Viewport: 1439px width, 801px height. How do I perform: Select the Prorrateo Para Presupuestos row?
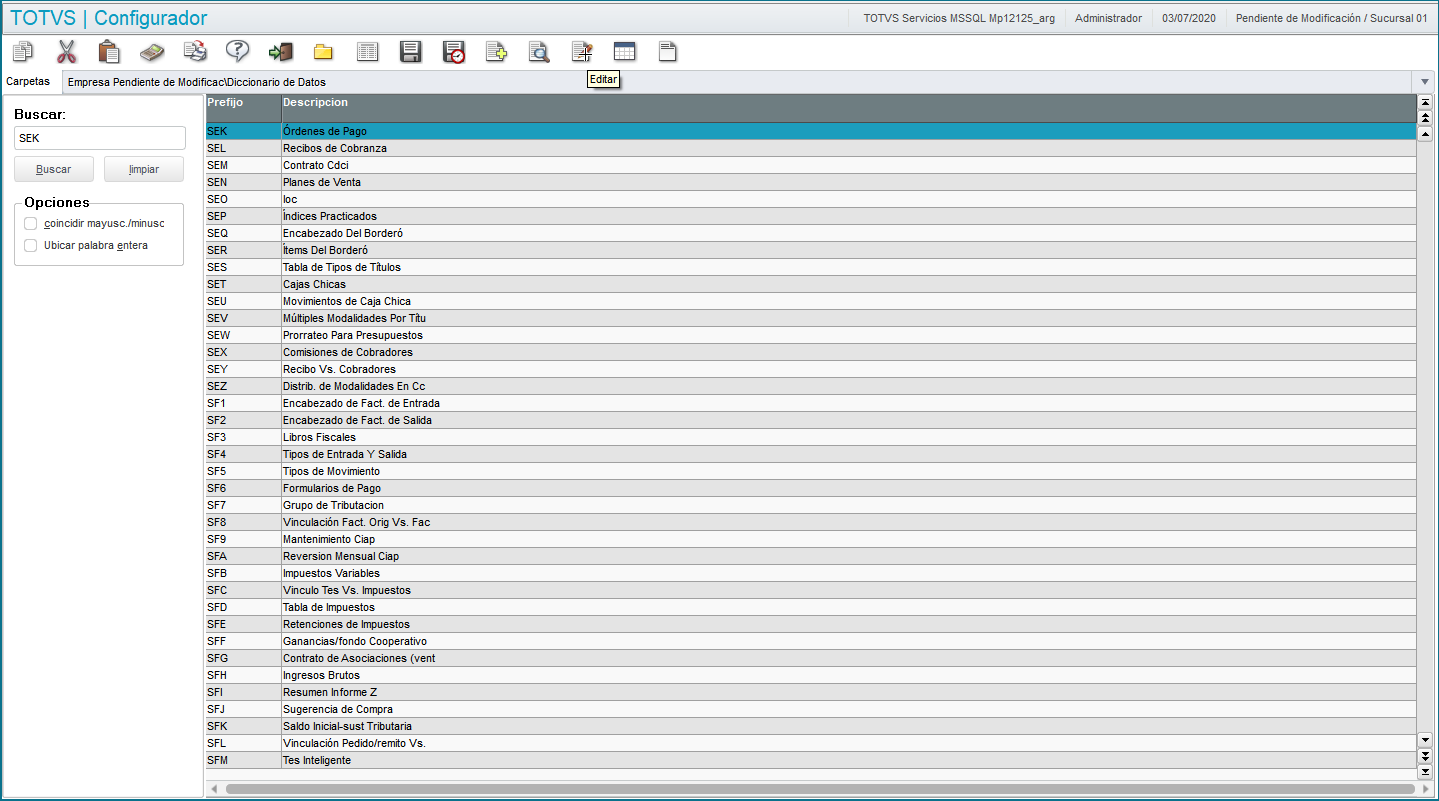point(811,335)
